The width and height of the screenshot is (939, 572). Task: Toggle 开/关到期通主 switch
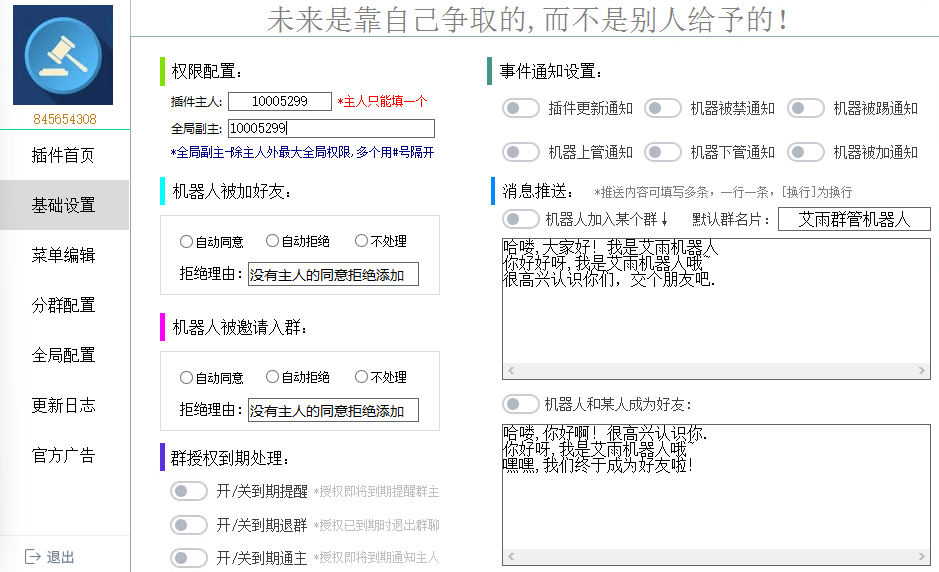[189, 558]
